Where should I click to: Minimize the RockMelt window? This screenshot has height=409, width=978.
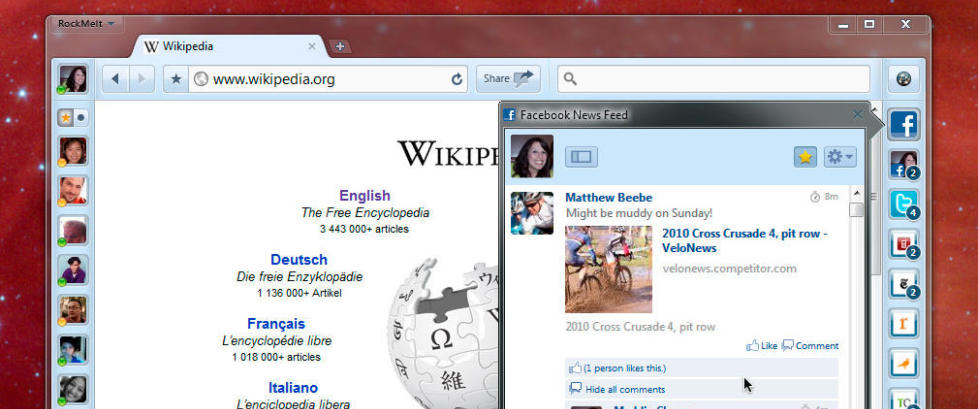(x=843, y=25)
